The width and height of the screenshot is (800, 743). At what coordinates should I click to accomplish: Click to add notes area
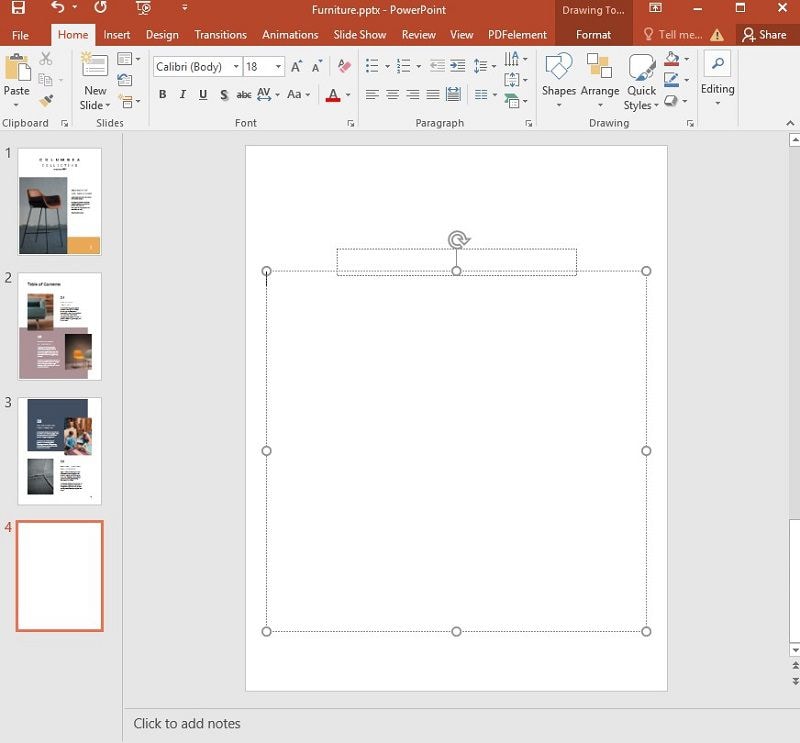(x=187, y=724)
